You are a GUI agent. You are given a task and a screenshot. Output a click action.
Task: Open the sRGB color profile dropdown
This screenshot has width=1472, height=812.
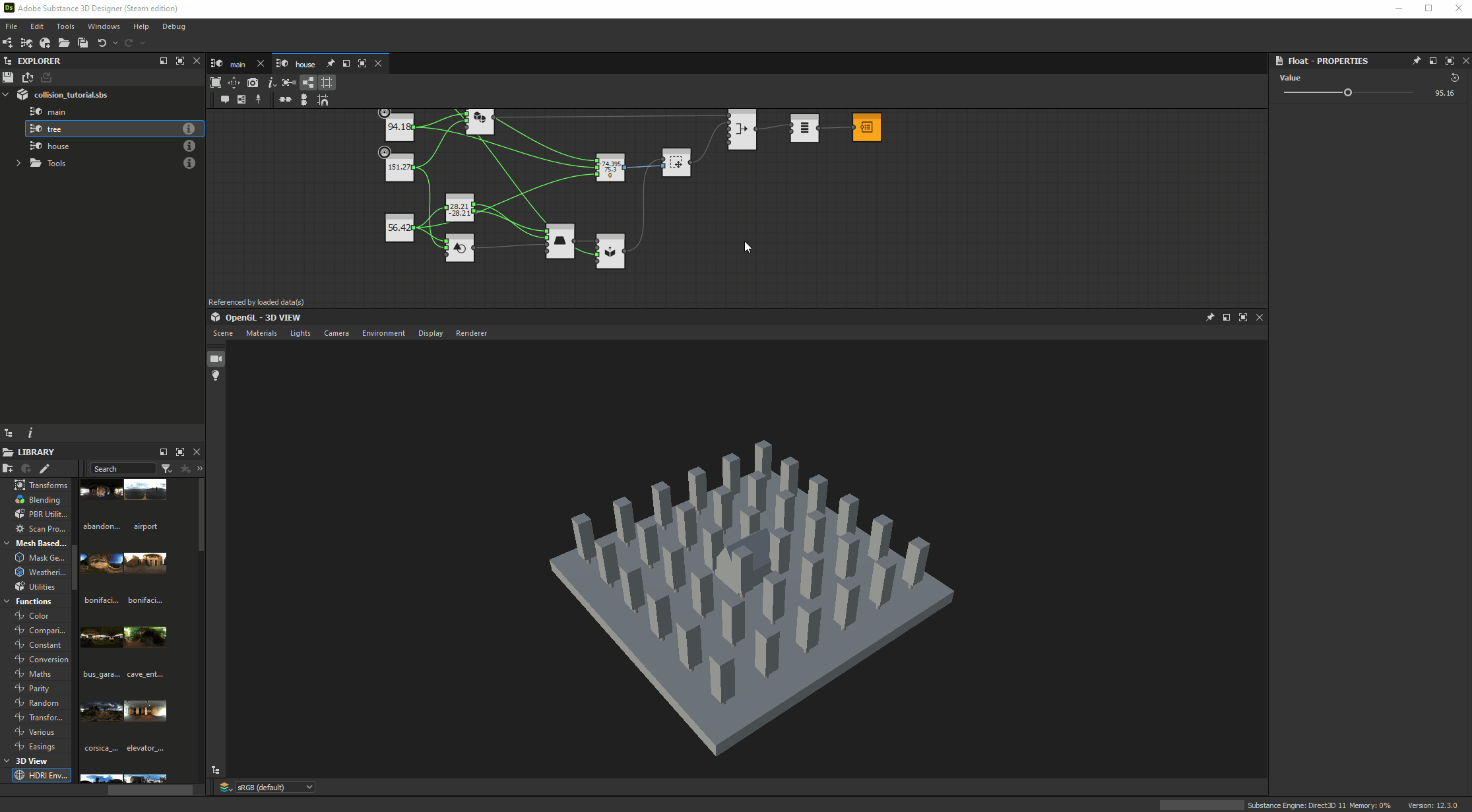click(x=274, y=786)
